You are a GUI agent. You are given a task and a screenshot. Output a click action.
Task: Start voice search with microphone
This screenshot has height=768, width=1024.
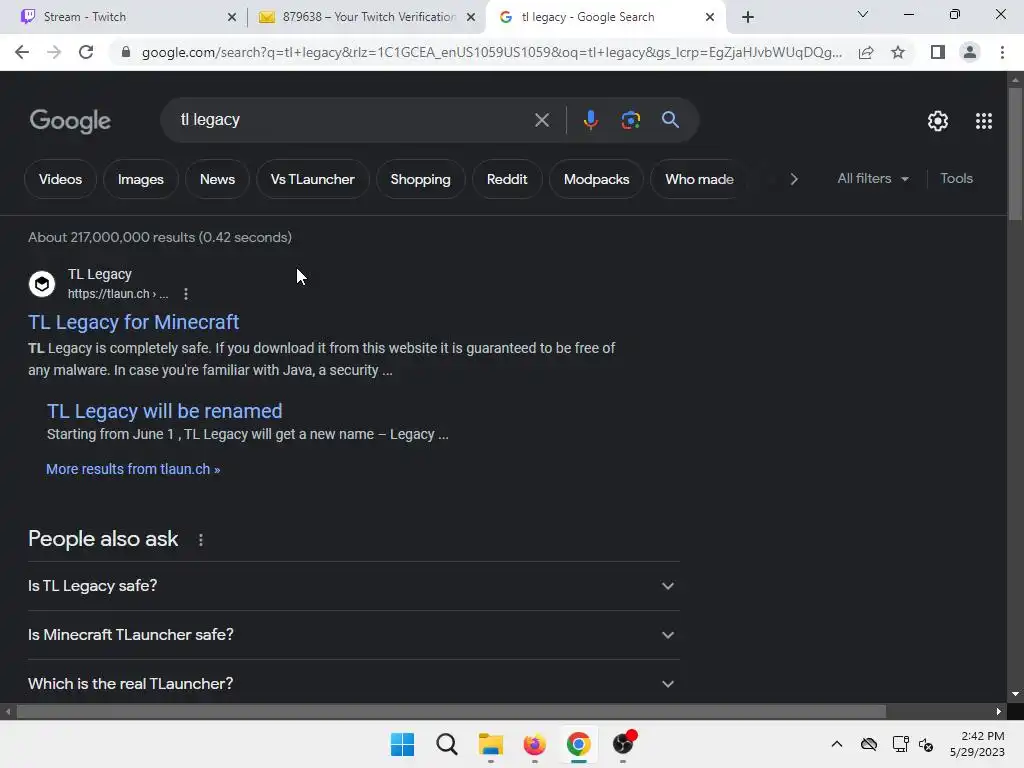click(590, 120)
